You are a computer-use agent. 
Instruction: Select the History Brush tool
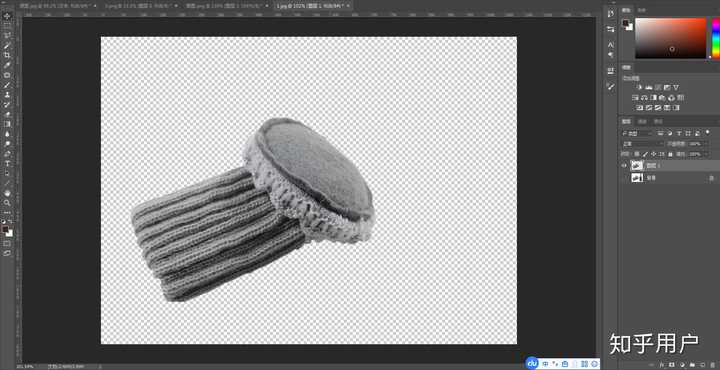(x=7, y=105)
